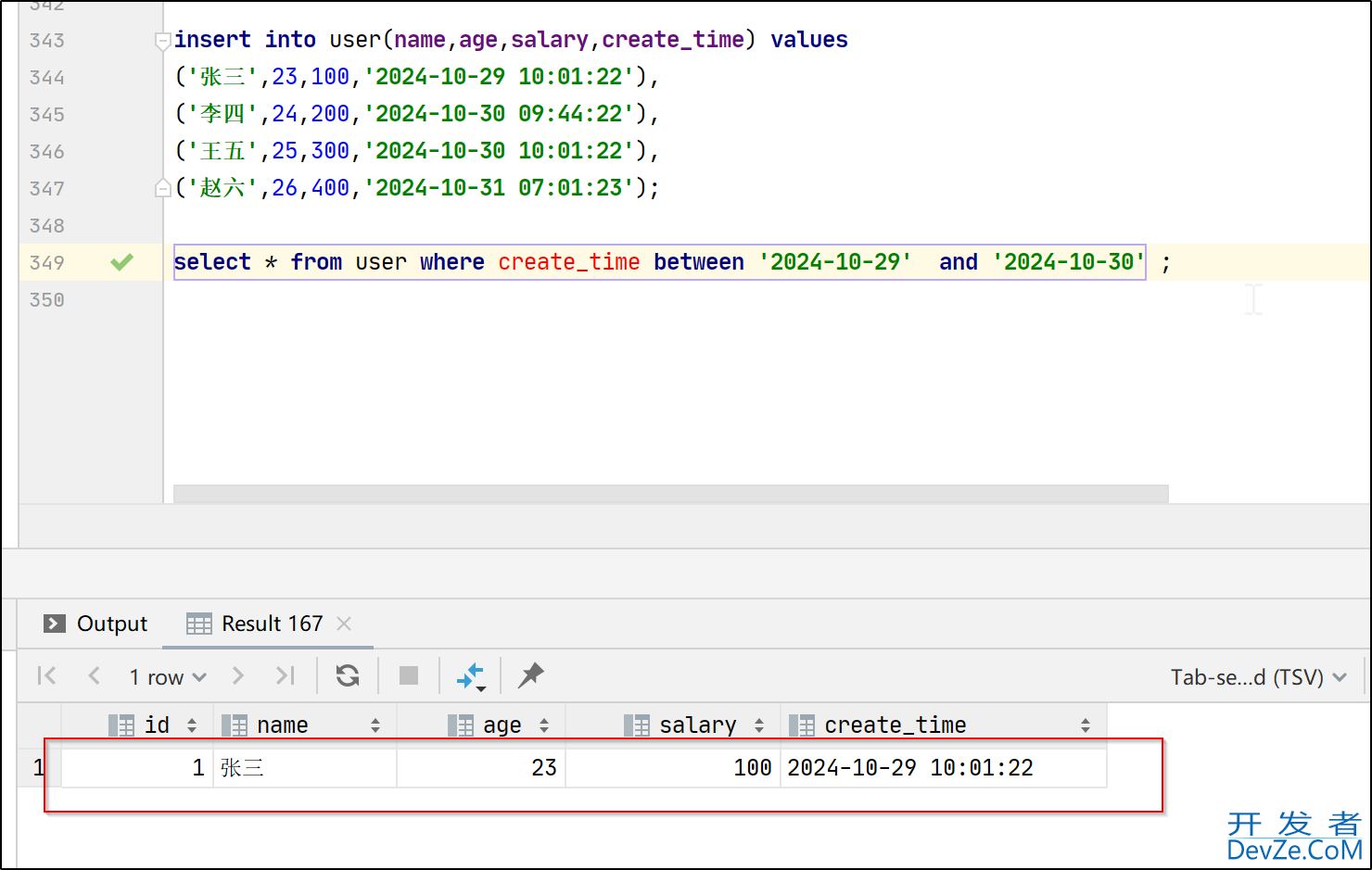Viewport: 1372px width, 870px height.
Task: Click the 'insert' keyword on line 343
Action: coord(212,40)
